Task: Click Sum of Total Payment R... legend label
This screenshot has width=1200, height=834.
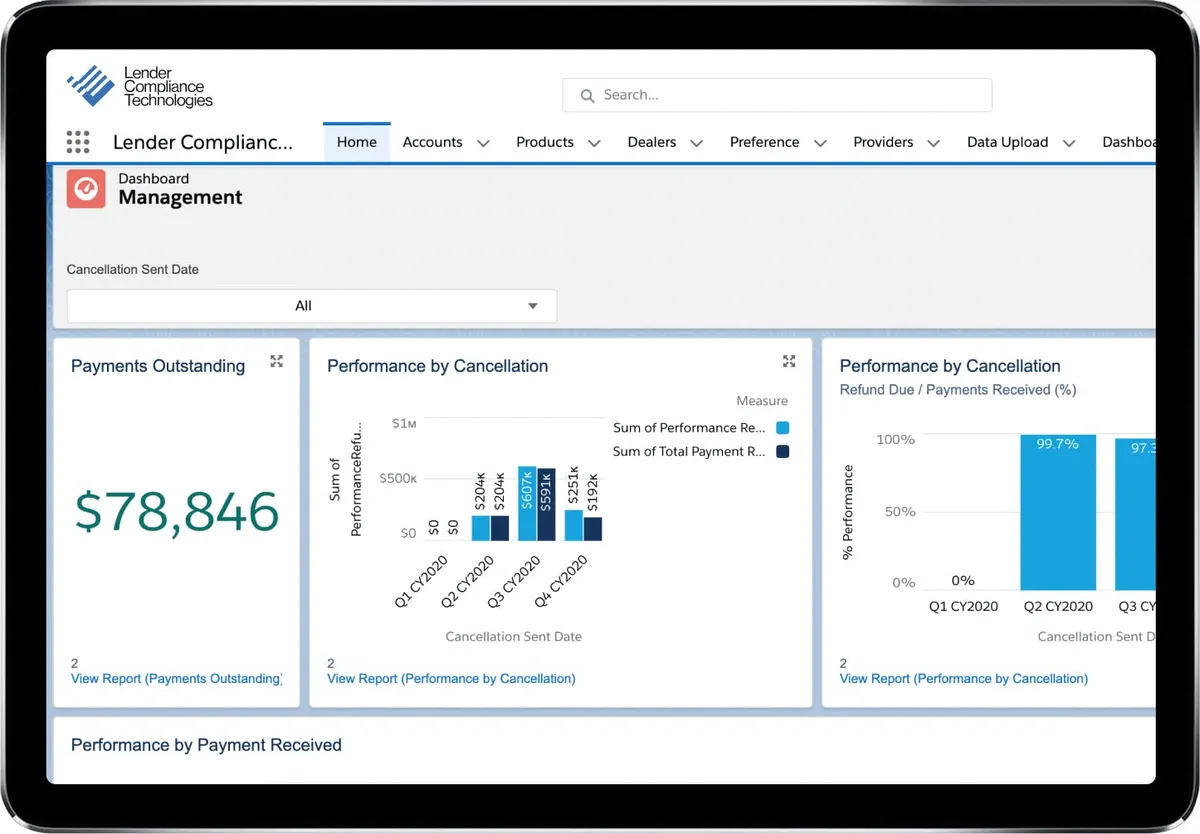Action: pyautogui.click(x=689, y=452)
